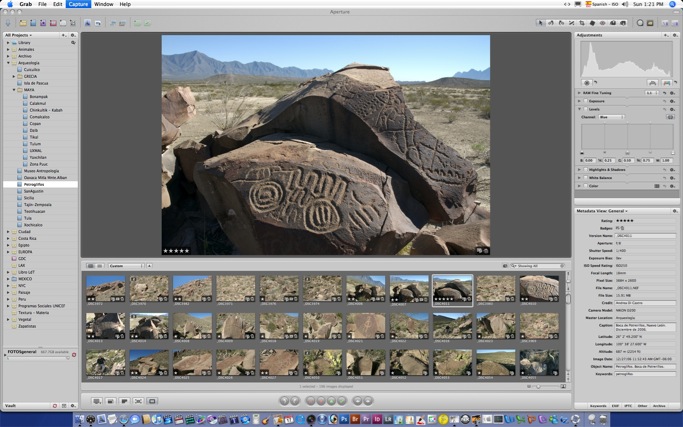Toggle quarter-tone Levels controls button
Image resolution: width=683 pixels, height=427 pixels.
pos(670,117)
